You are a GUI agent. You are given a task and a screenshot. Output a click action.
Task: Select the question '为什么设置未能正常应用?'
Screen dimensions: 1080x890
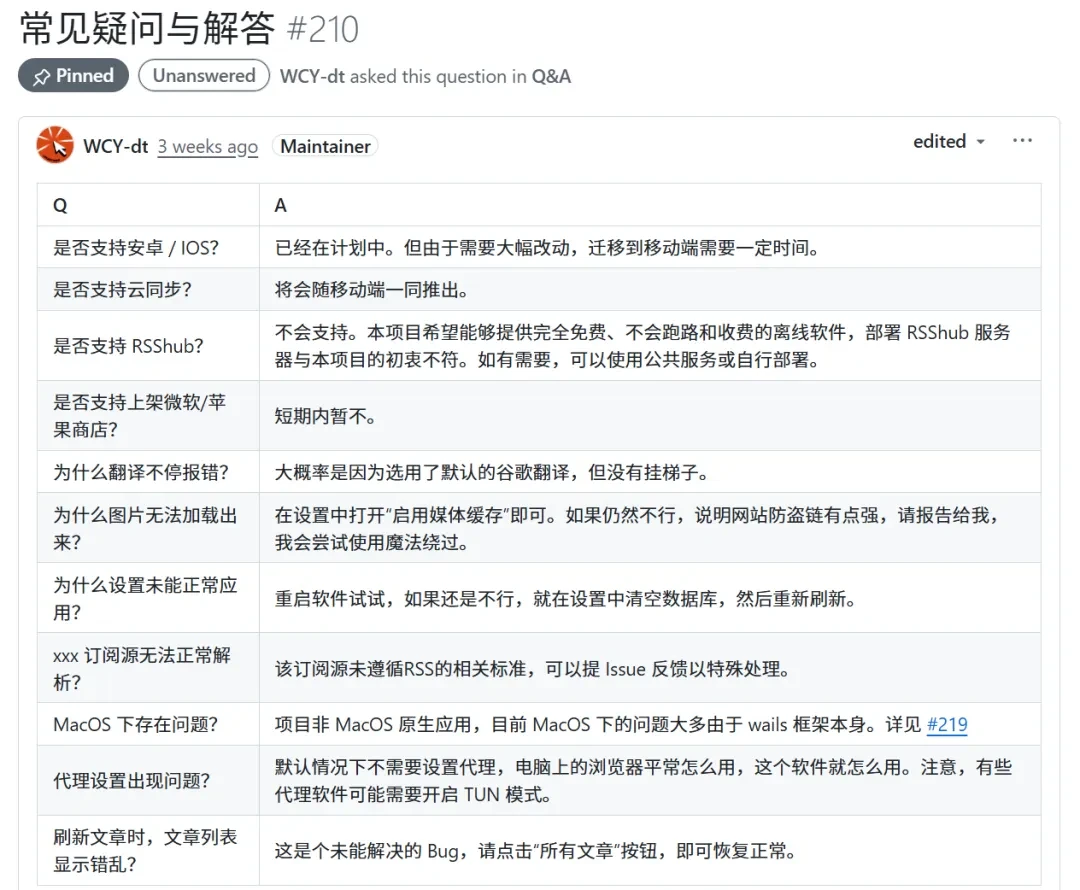pyautogui.click(x=145, y=599)
